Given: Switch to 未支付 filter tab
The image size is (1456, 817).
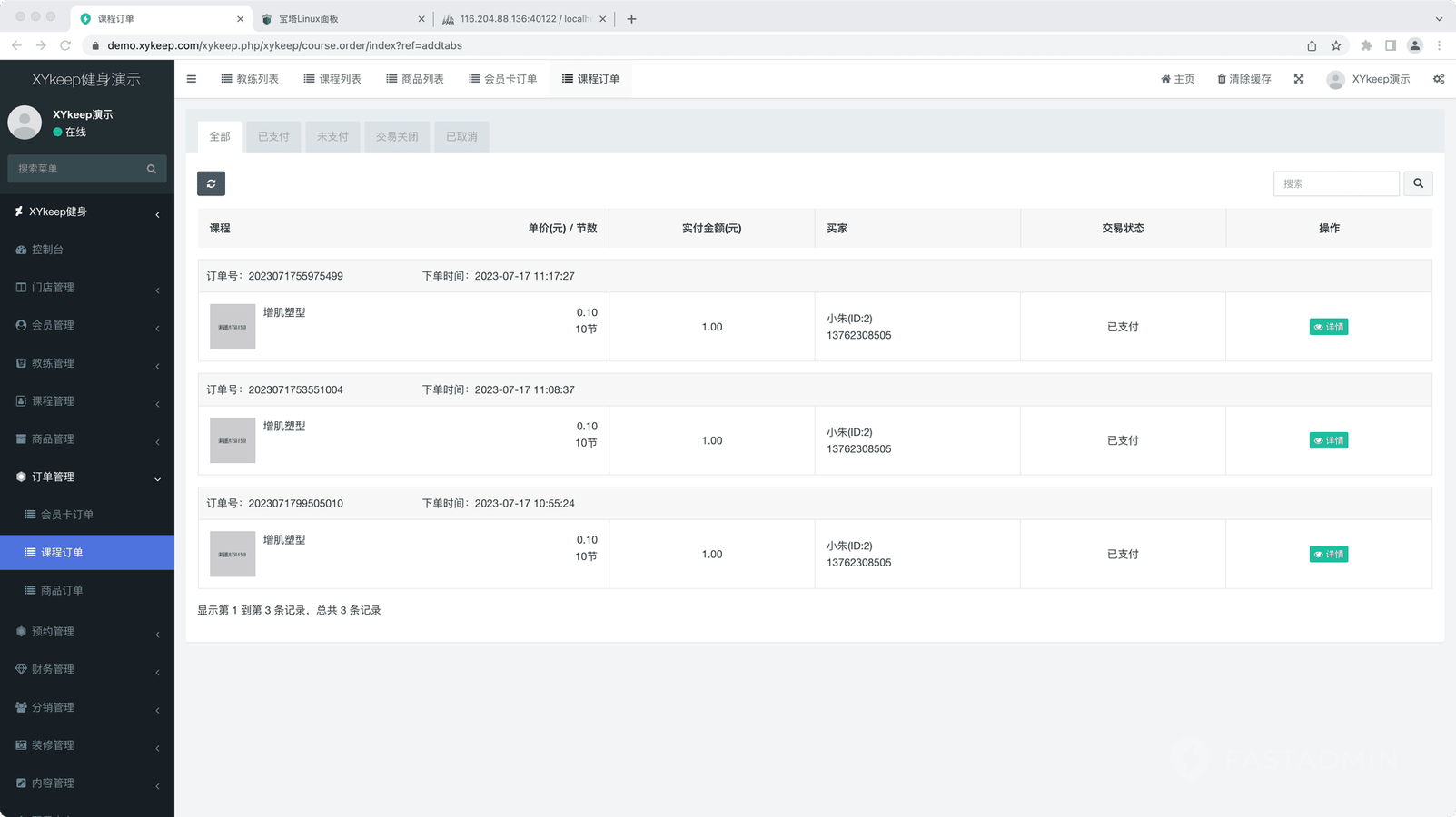Looking at the screenshot, I should pyautogui.click(x=332, y=137).
